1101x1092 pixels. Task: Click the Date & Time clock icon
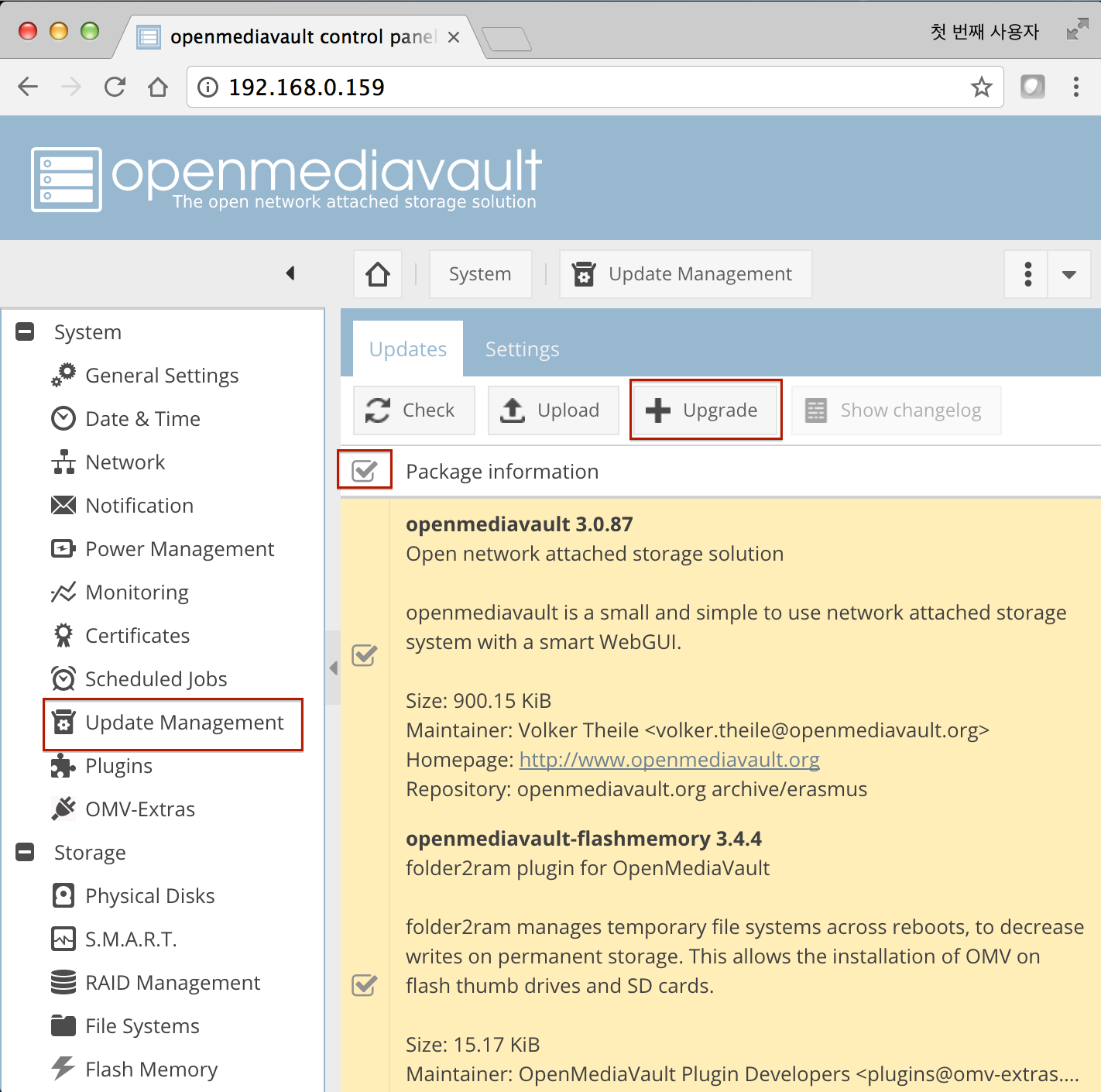[63, 418]
